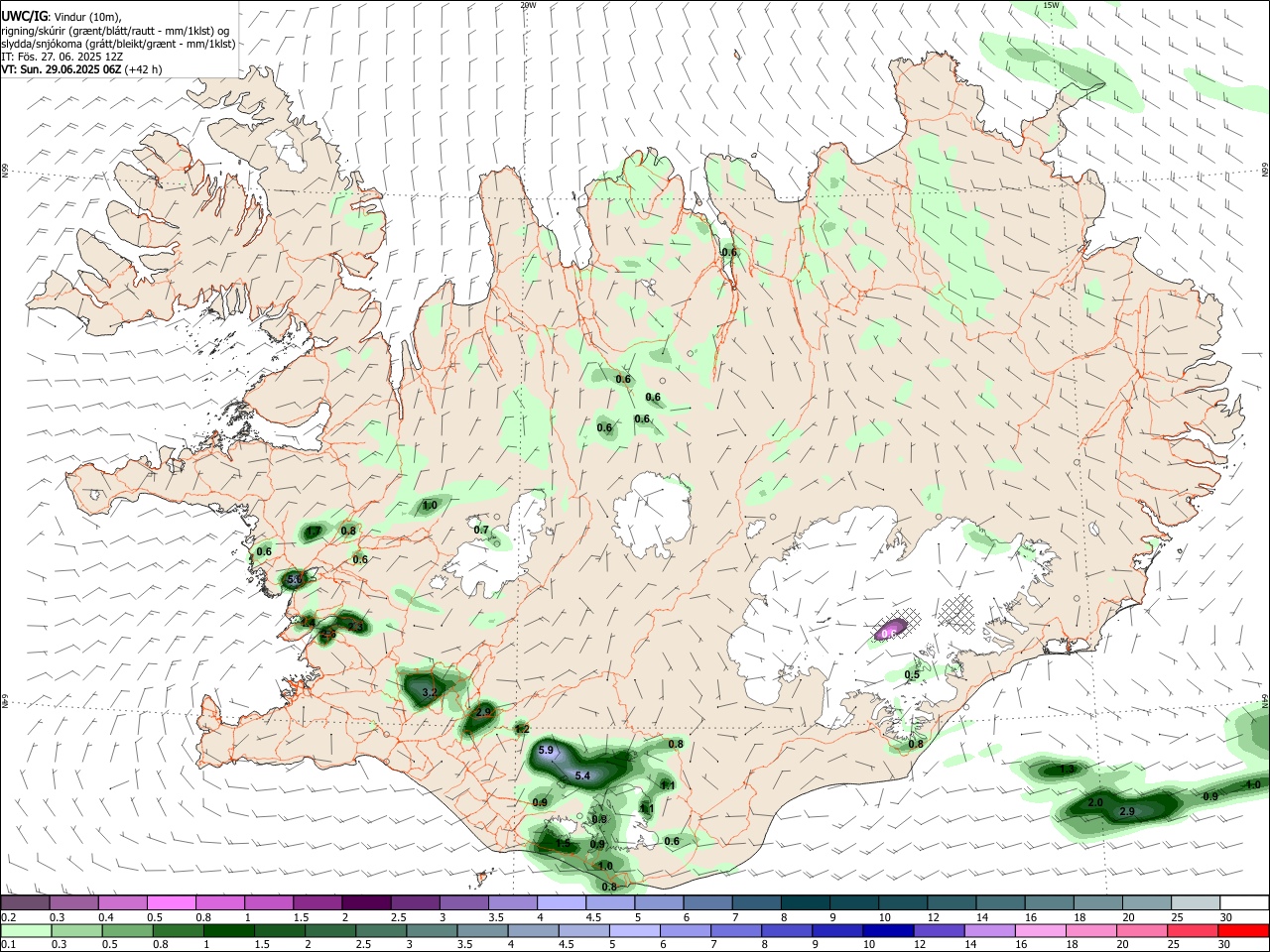Click the 2.0 value offshore in the southeast

click(1095, 802)
